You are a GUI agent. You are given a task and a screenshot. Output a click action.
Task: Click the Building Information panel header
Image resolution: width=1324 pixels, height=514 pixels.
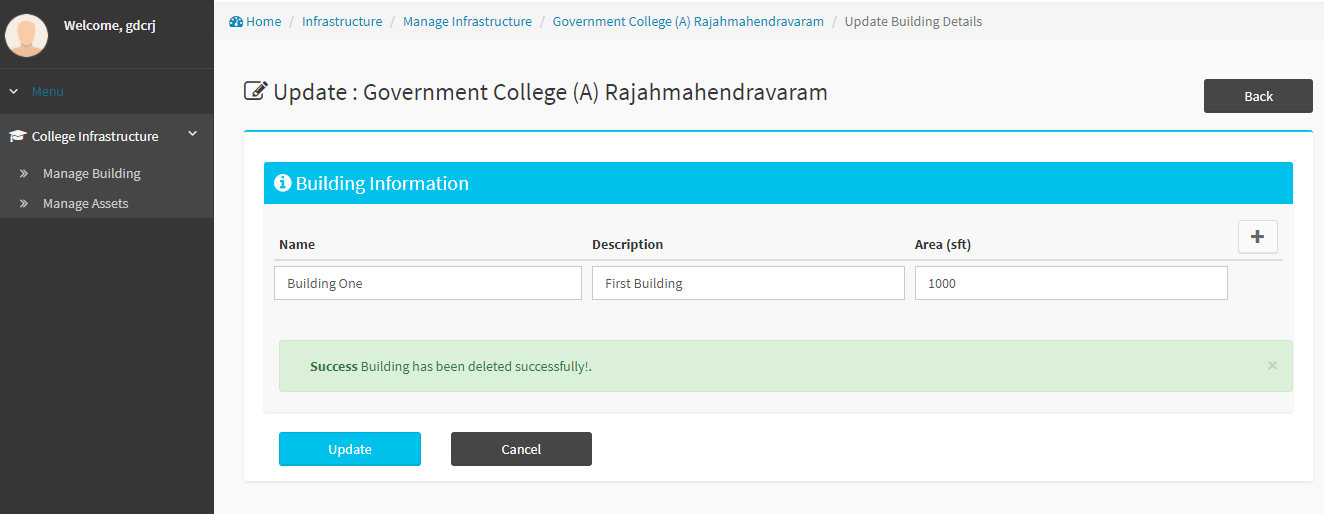(x=778, y=183)
